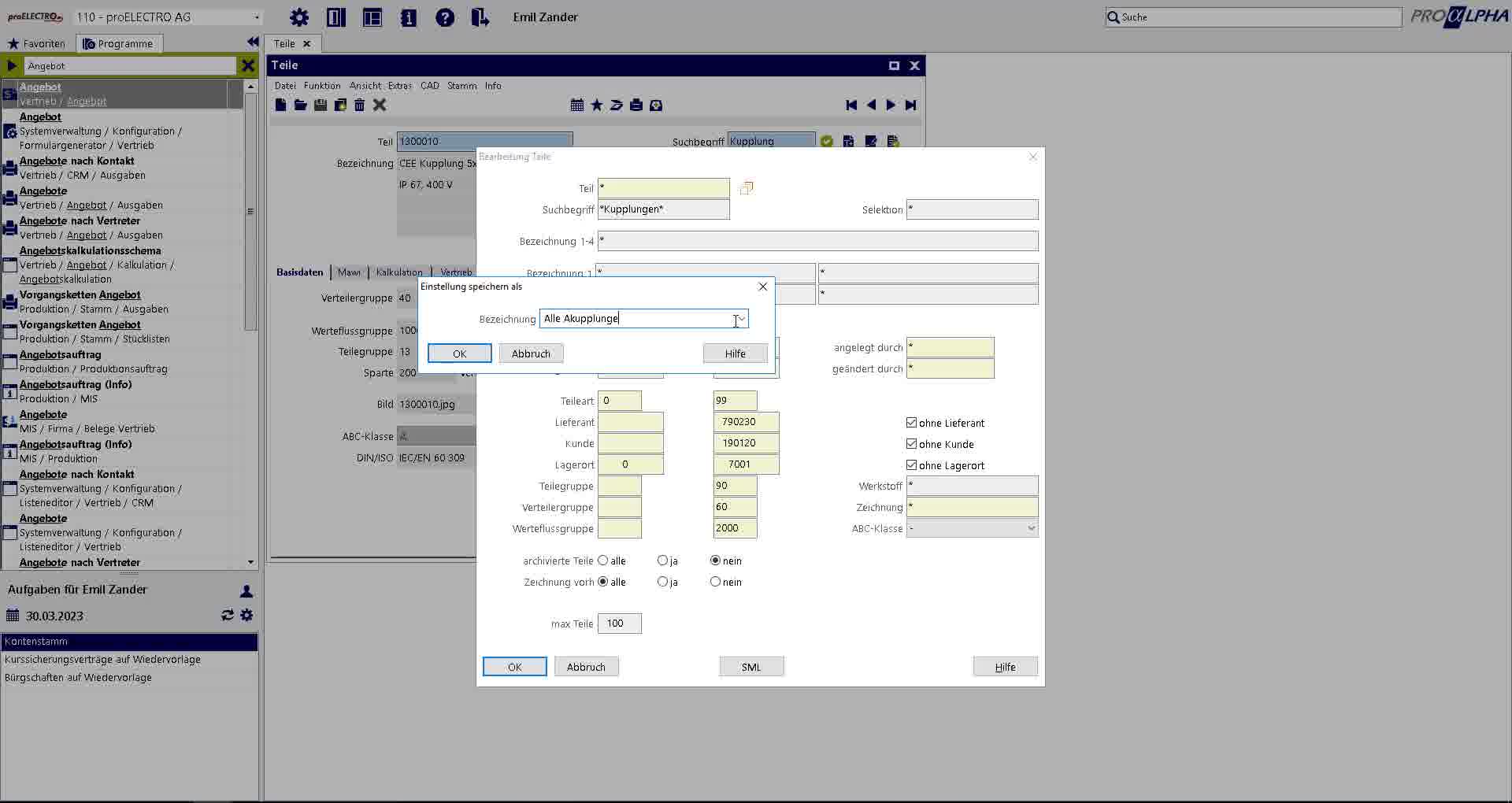Open the help question mark icon

(x=445, y=17)
